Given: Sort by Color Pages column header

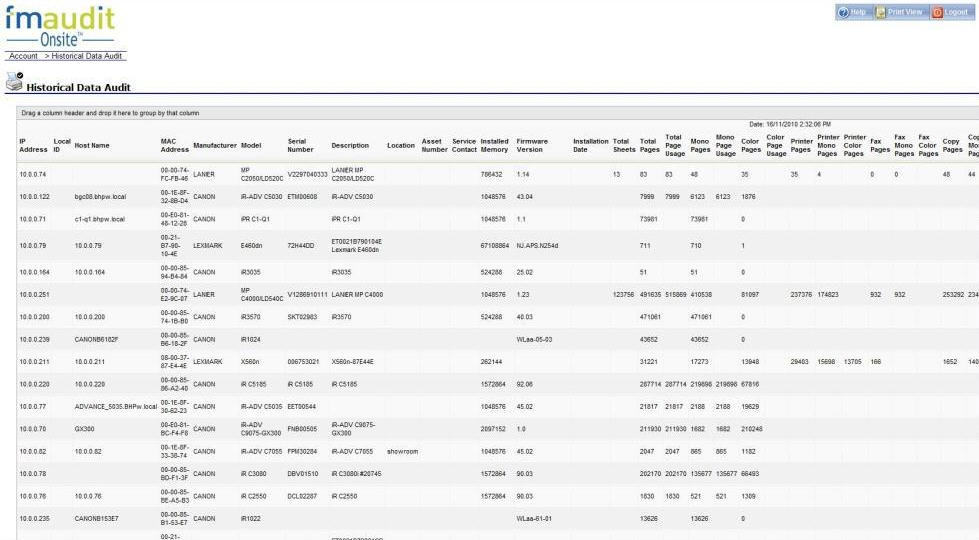Looking at the screenshot, I should coord(751,145).
